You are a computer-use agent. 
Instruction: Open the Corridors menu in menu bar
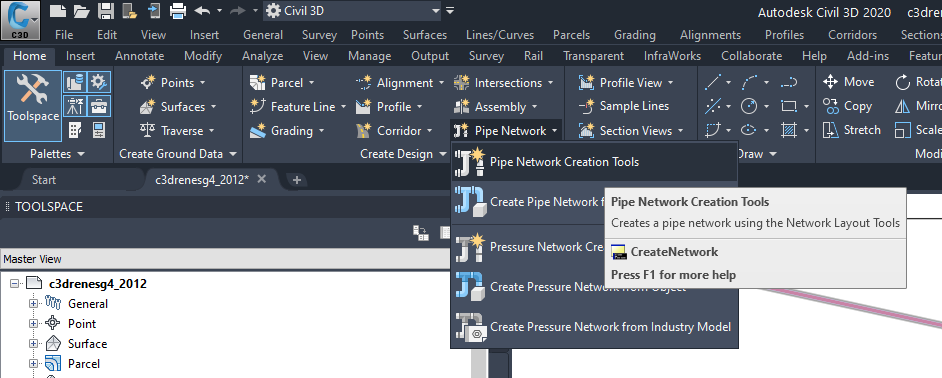pyautogui.click(x=852, y=35)
